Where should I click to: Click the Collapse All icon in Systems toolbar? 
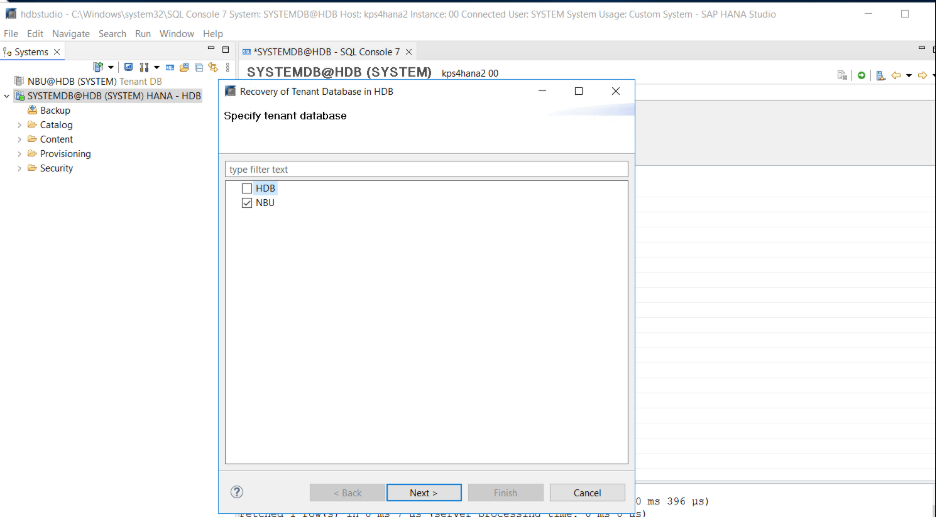pos(199,67)
